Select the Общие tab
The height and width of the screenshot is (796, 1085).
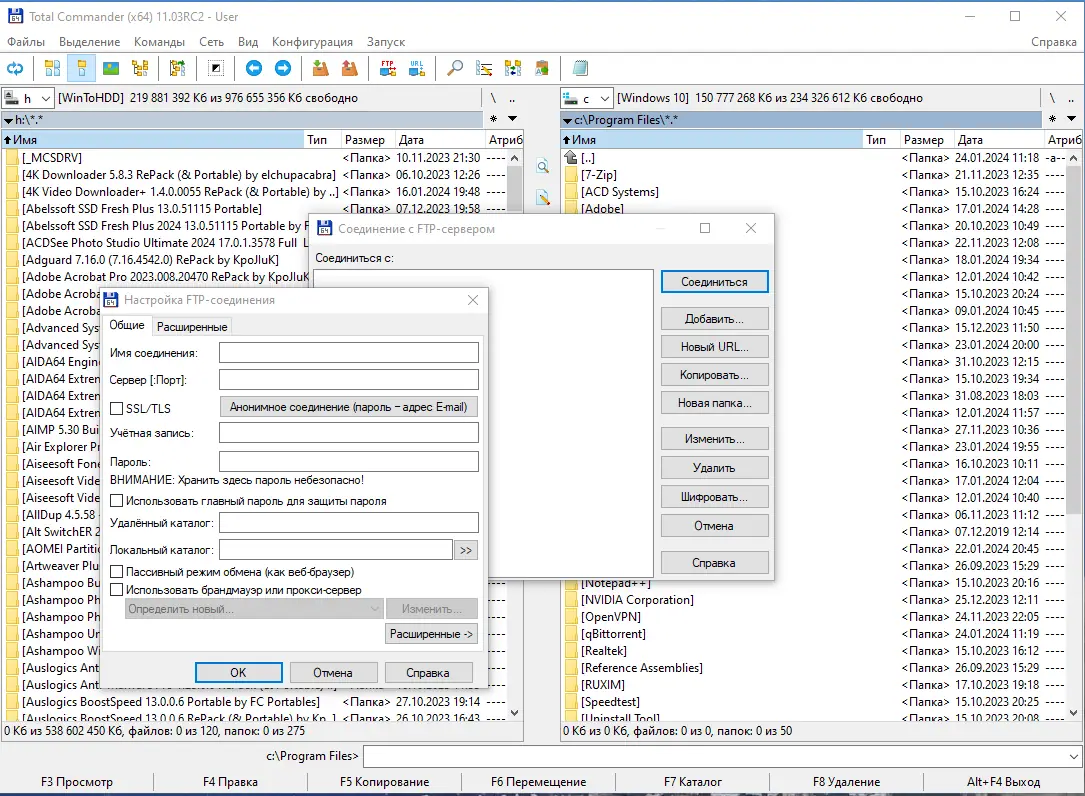point(127,325)
